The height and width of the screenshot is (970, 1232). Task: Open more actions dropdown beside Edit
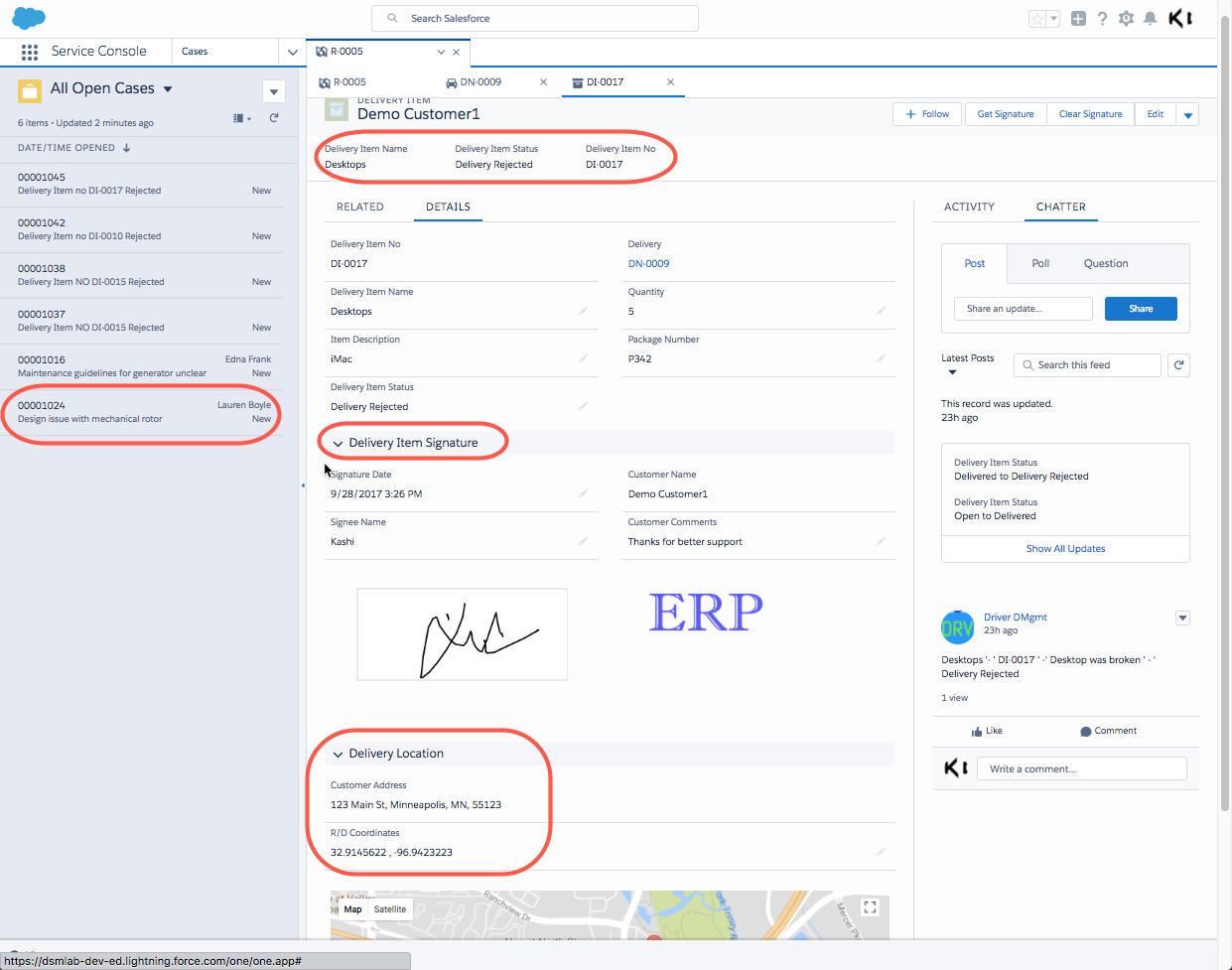point(1188,115)
